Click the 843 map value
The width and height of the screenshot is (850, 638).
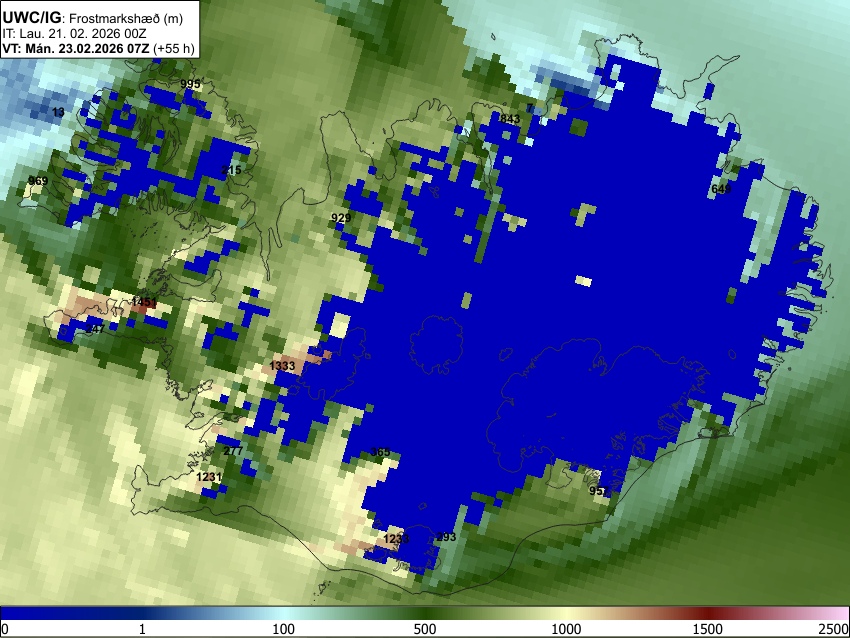510,119
